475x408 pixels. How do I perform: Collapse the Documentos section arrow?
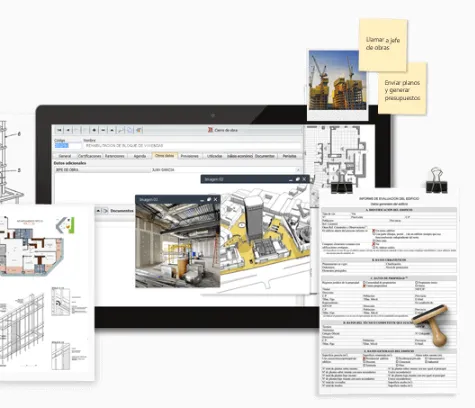[x=98, y=211]
